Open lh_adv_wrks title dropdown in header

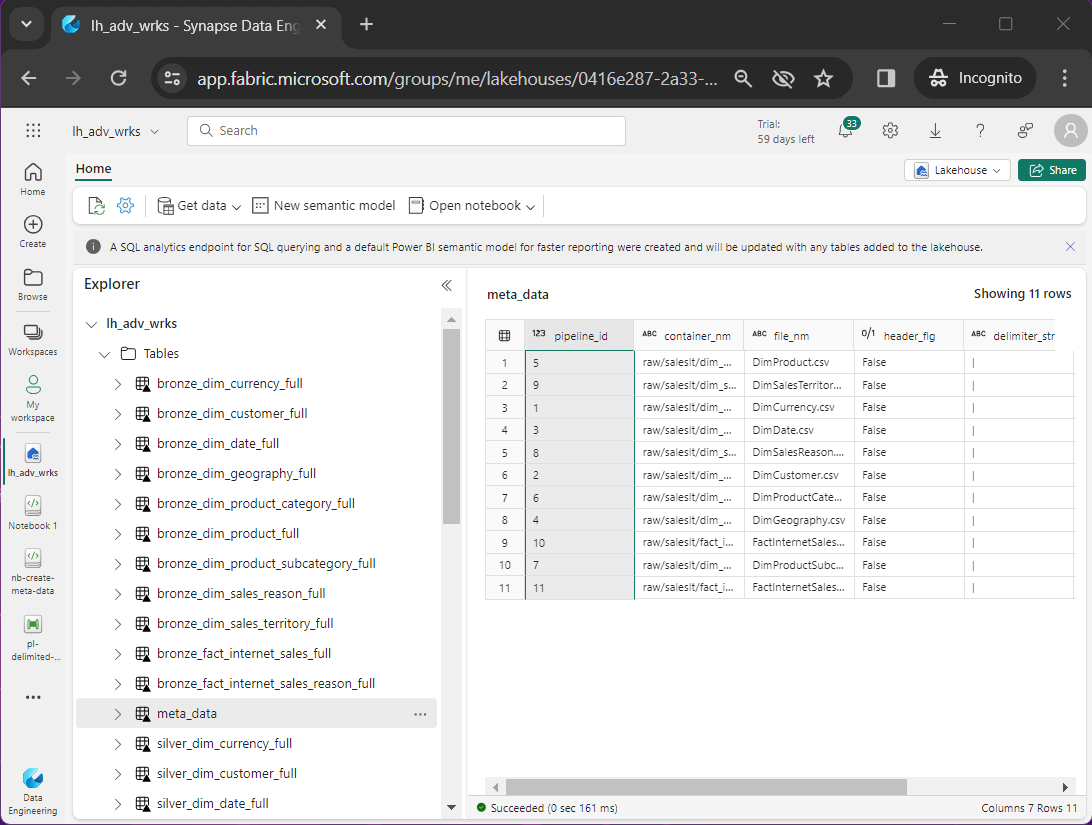116,131
